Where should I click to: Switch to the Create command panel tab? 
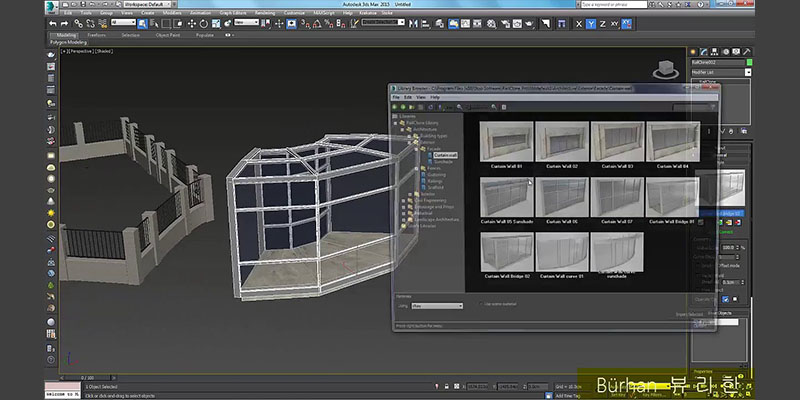click(x=693, y=52)
